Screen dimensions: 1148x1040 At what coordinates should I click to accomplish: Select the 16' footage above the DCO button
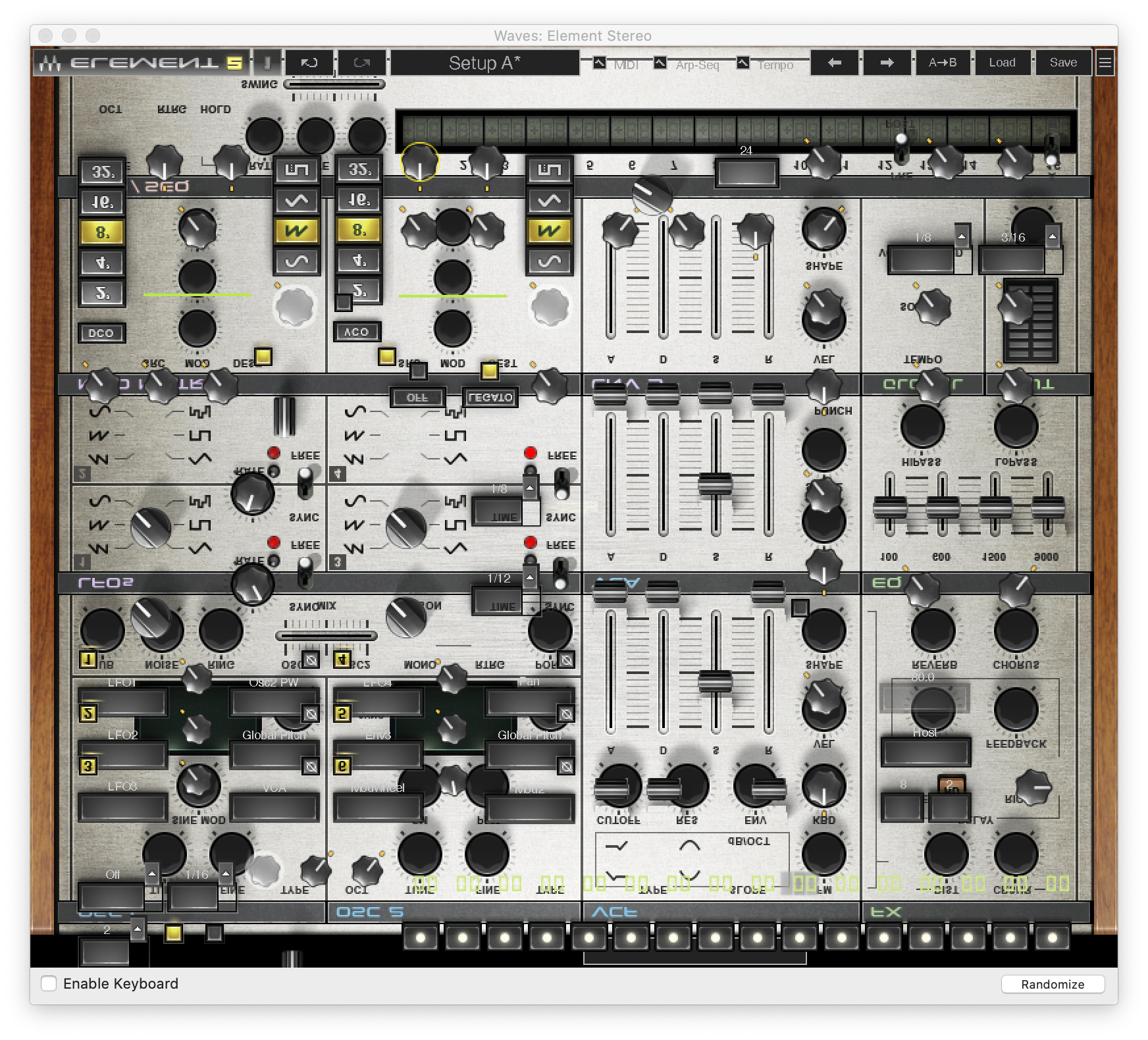[102, 203]
